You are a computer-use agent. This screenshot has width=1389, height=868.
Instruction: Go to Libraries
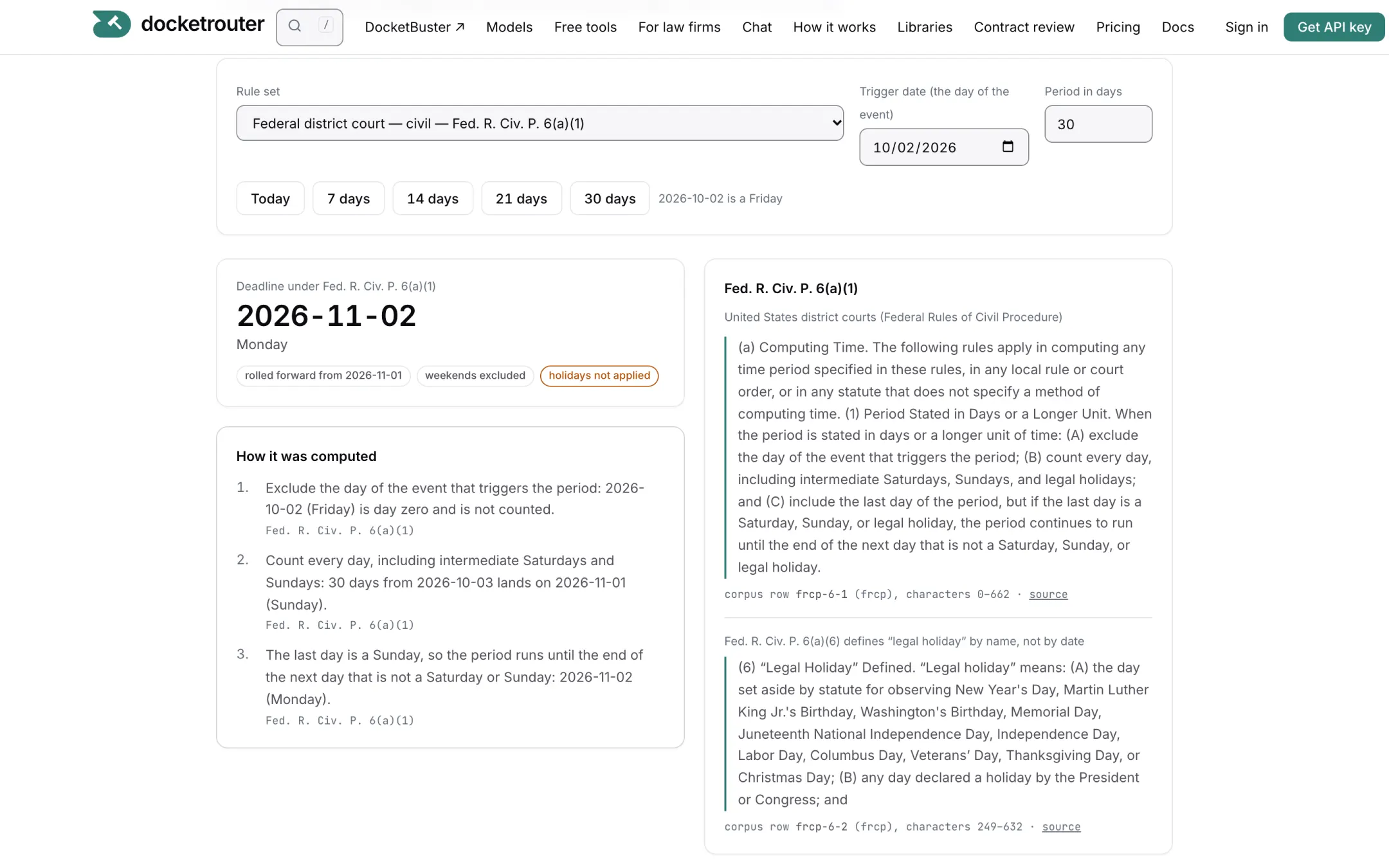click(925, 27)
